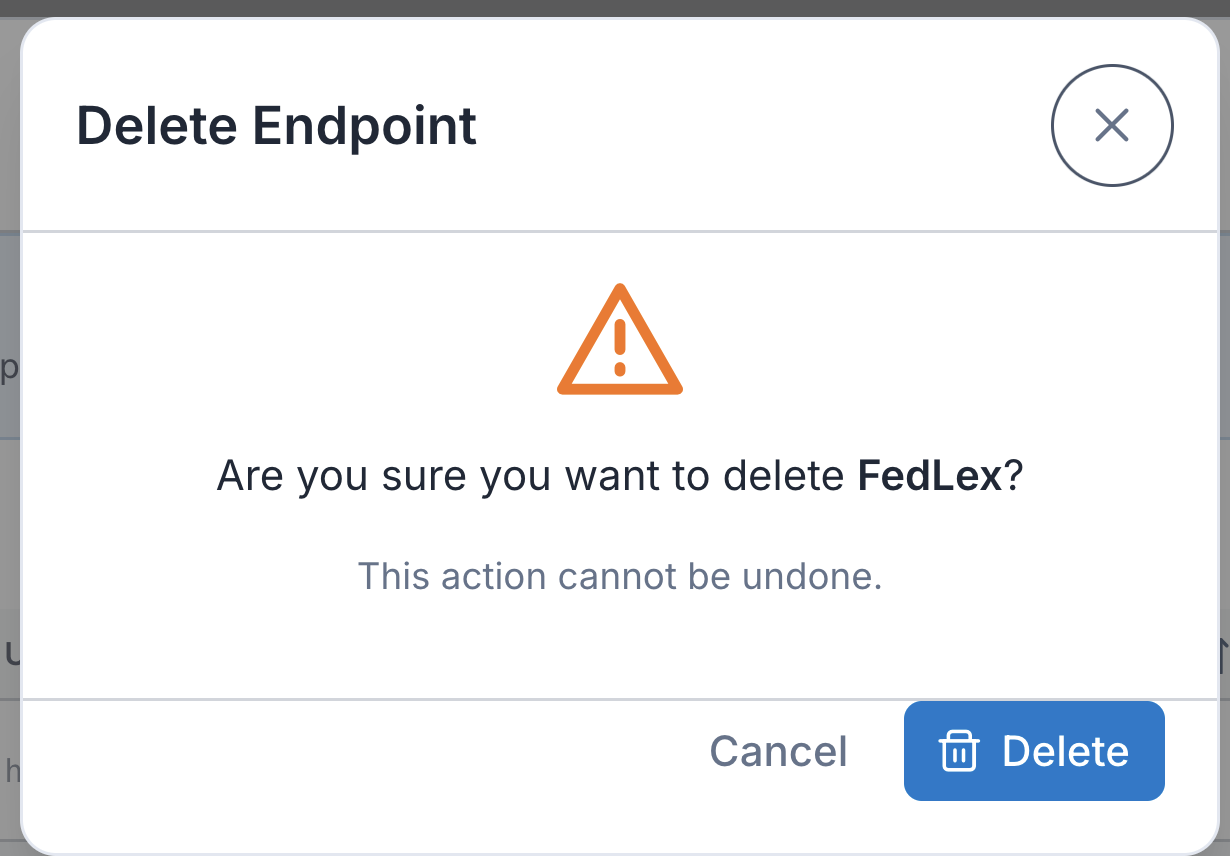This screenshot has height=856, width=1230.
Task: Click the alert icon above the confirmation text
Action: 619,340
